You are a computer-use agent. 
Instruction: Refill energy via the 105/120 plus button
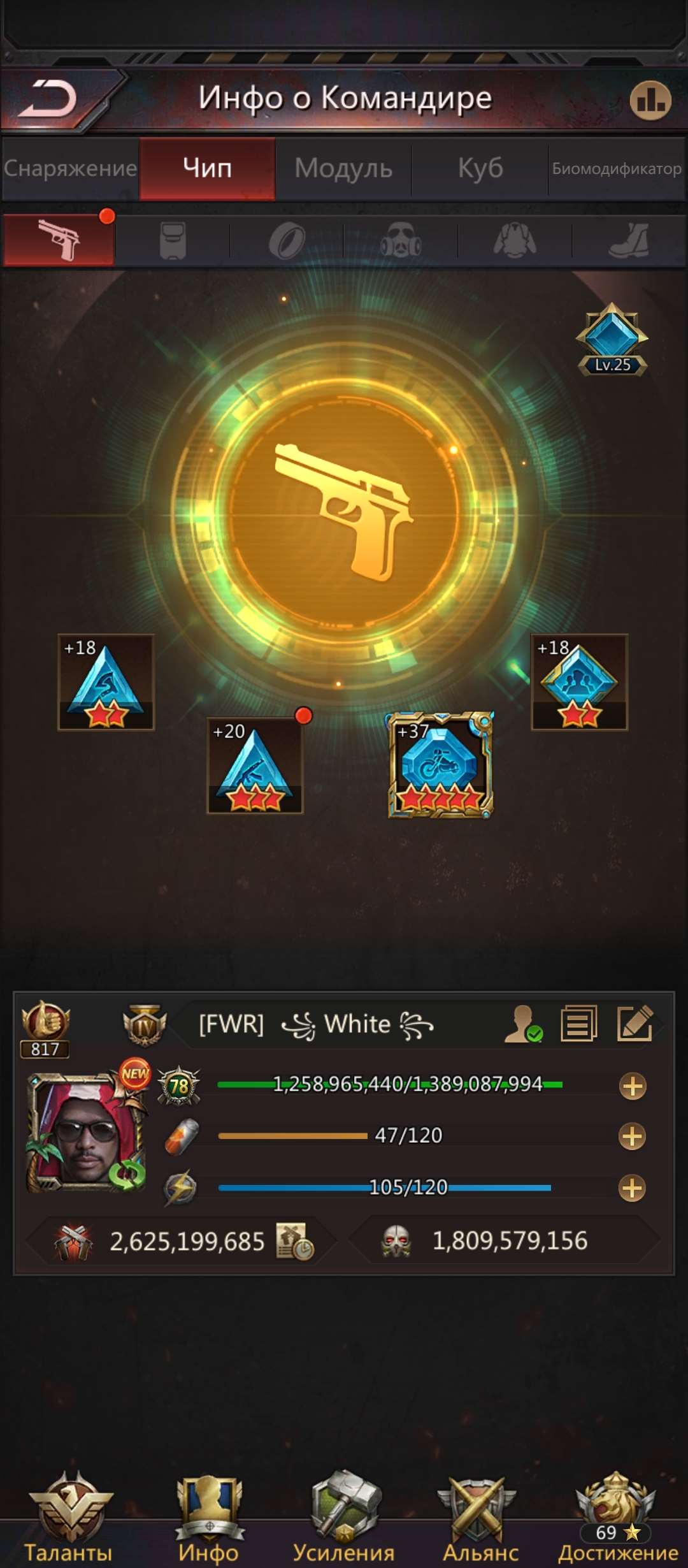tap(633, 1188)
